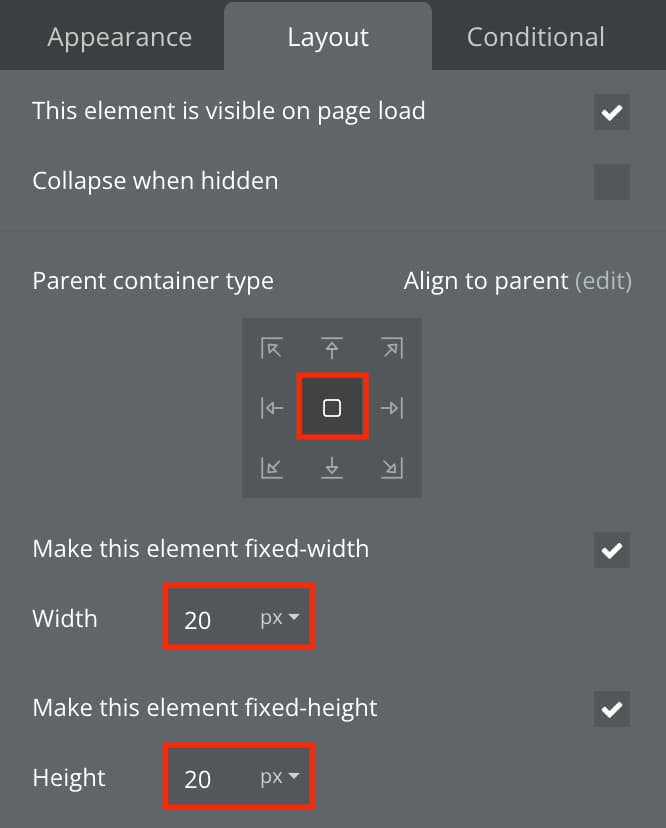Align element to bottom-right of parent
This screenshot has height=828, width=666.
(392, 468)
